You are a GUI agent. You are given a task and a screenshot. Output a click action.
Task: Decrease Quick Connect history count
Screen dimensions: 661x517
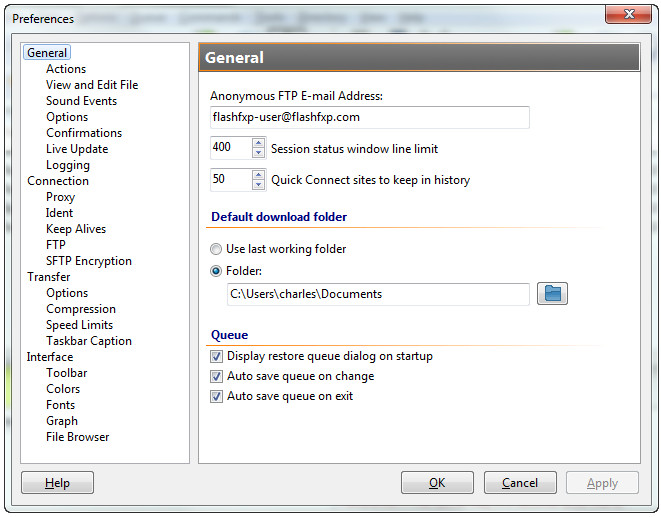point(258,184)
